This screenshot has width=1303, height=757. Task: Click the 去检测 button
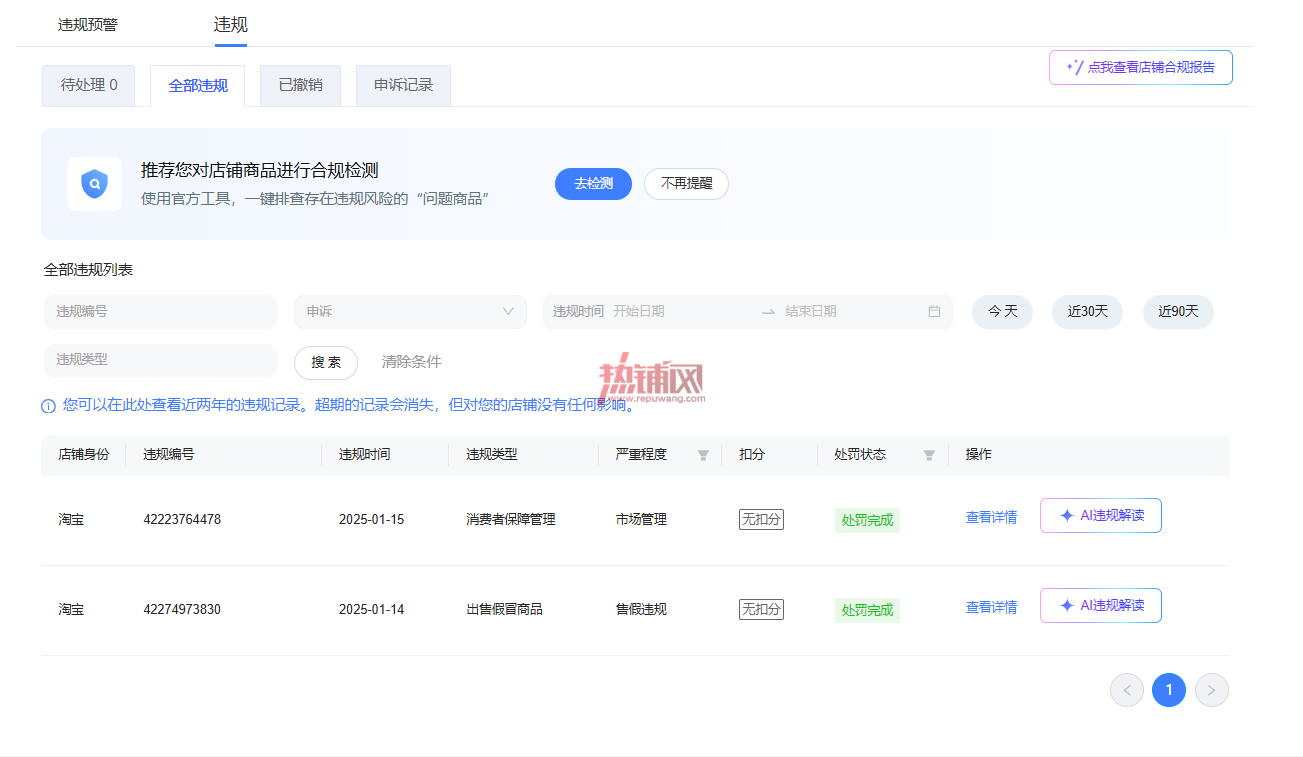point(593,184)
